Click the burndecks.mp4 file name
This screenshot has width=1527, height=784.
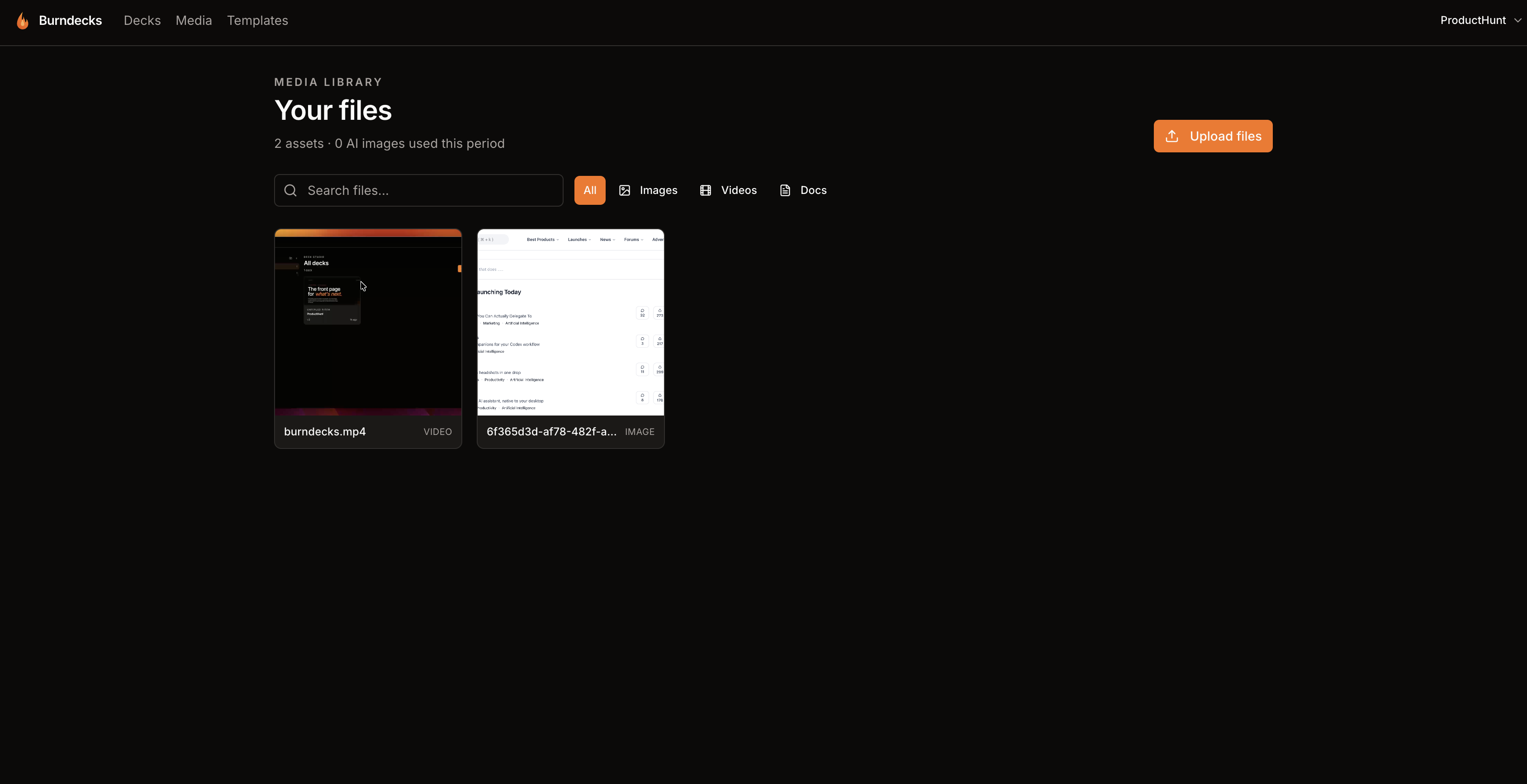point(325,432)
